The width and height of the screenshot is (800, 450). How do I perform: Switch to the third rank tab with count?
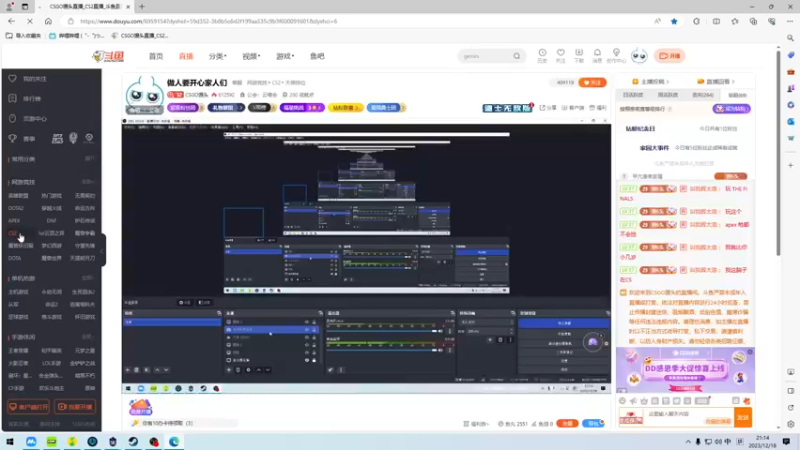coord(703,95)
